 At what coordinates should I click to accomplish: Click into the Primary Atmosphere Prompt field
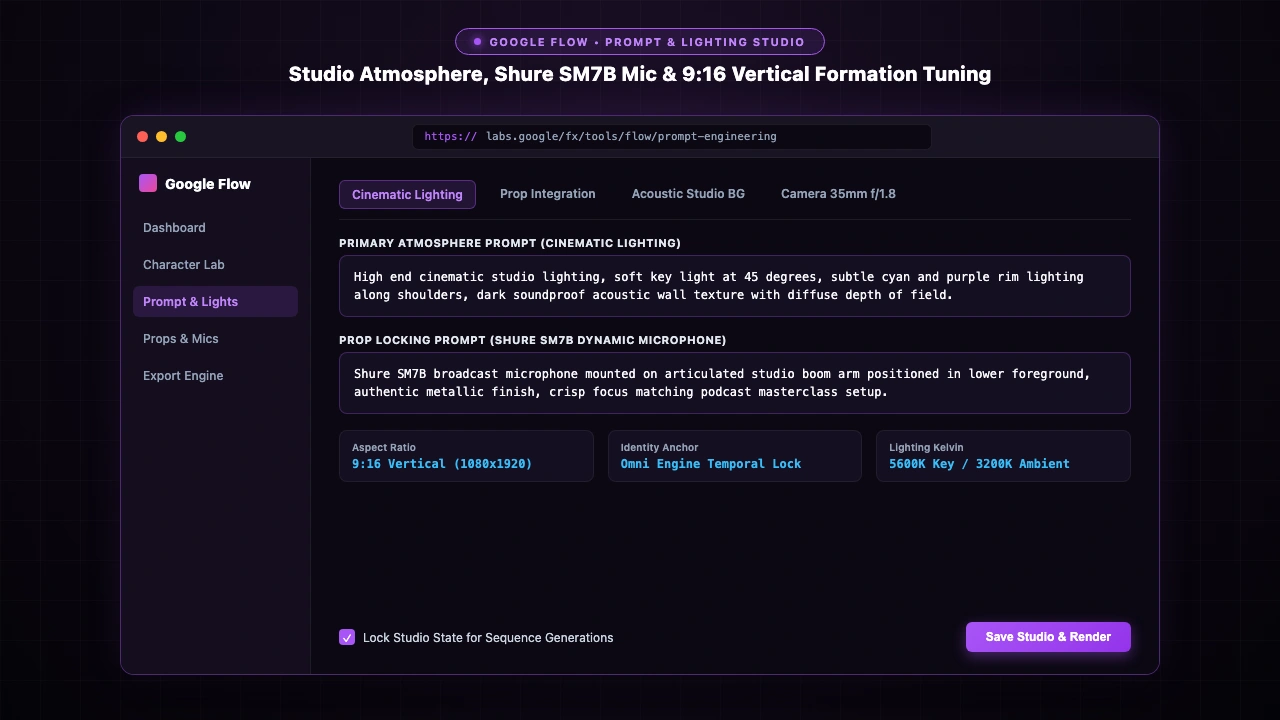(x=735, y=286)
